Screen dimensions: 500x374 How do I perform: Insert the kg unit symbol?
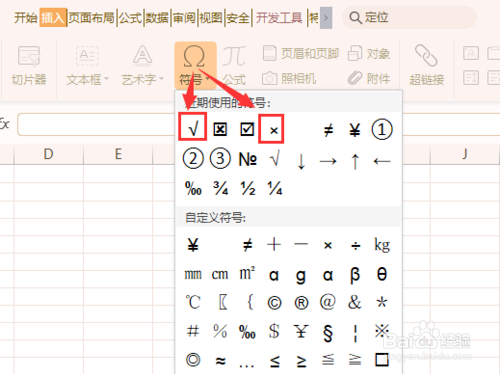(382, 245)
